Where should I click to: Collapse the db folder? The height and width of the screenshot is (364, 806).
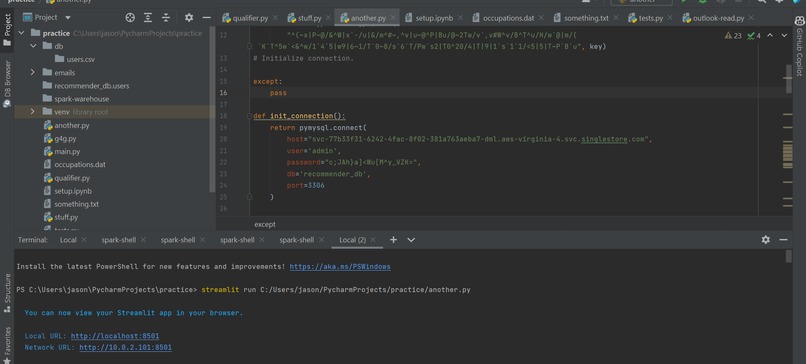[x=33, y=46]
